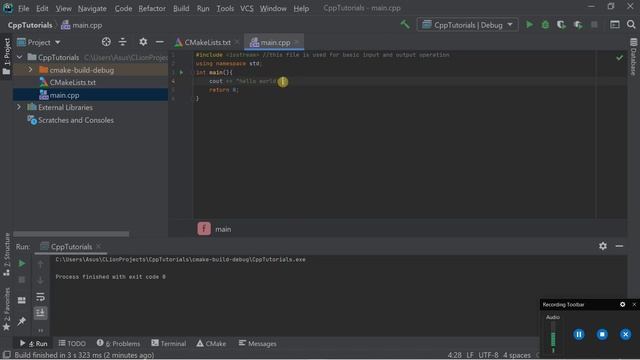The height and width of the screenshot is (360, 640).
Task: Select CMakeLists.txt in the project tree
Action: (x=73, y=82)
